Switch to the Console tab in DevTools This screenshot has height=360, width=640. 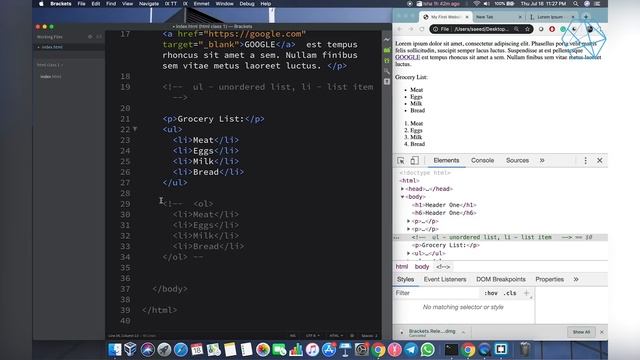pos(482,160)
